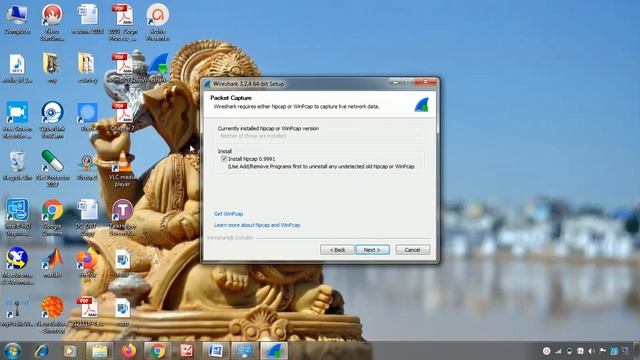
Task: Switch to Word in the taskbar
Action: (216, 351)
